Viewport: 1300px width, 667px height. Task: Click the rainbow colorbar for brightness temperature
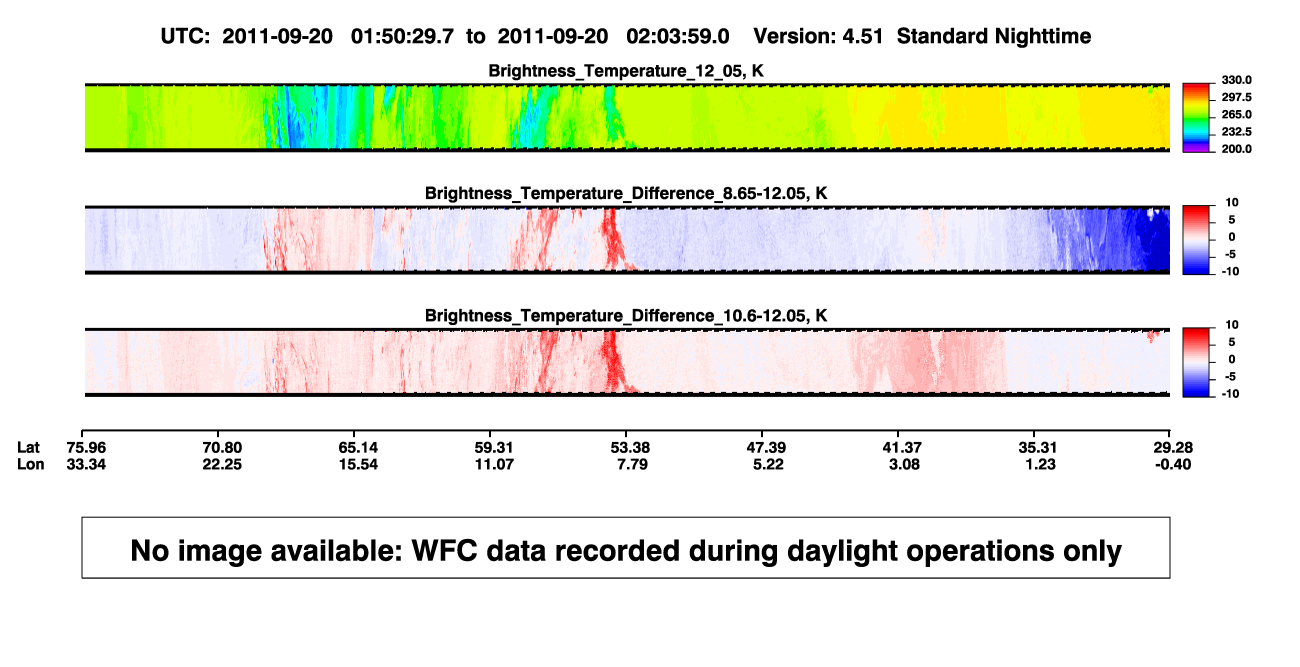1195,117
